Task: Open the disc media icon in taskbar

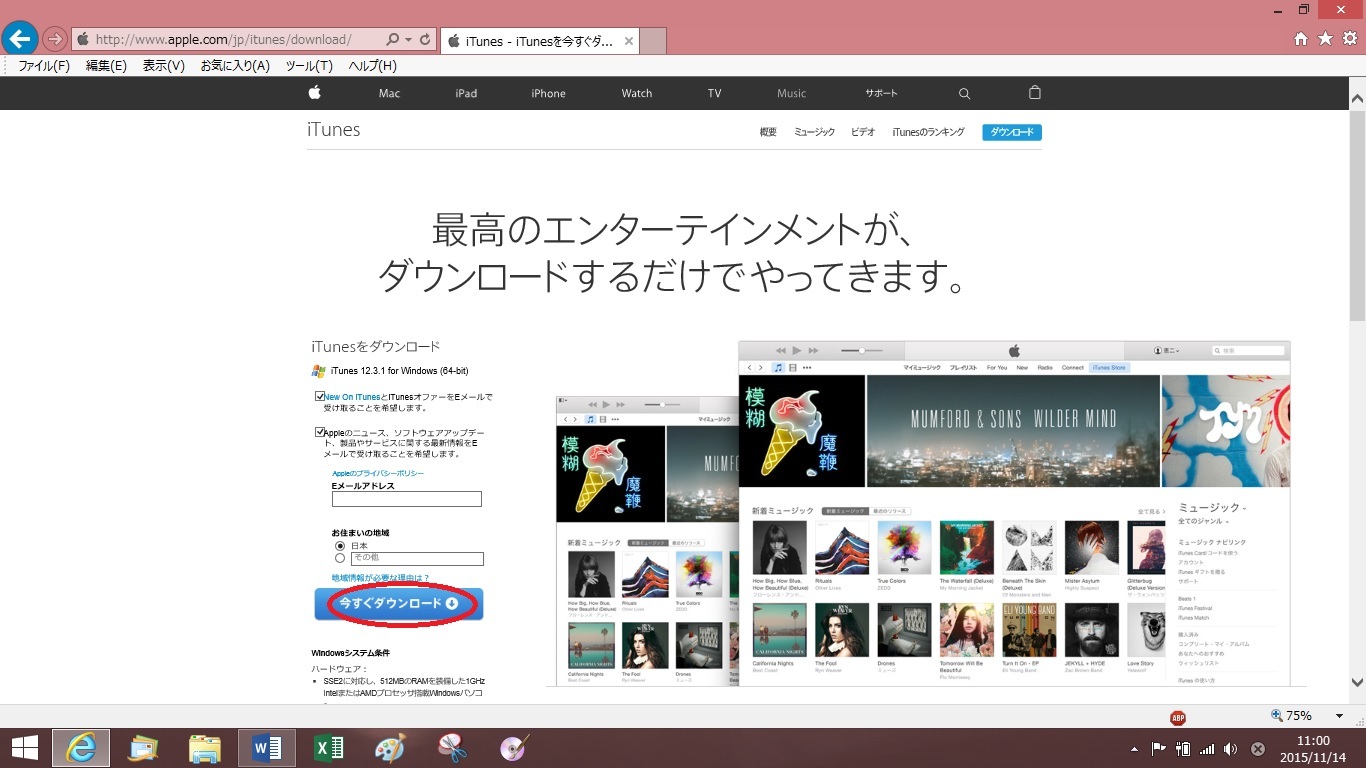Action: pyautogui.click(x=515, y=748)
